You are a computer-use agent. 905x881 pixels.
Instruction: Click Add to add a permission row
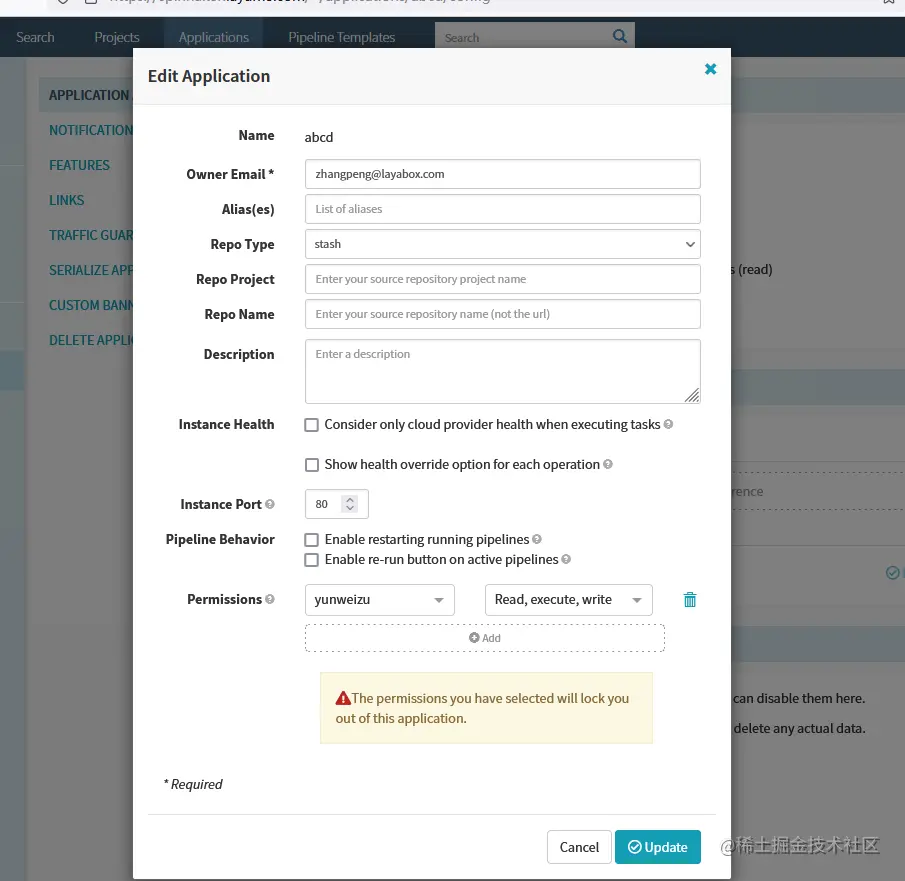485,638
